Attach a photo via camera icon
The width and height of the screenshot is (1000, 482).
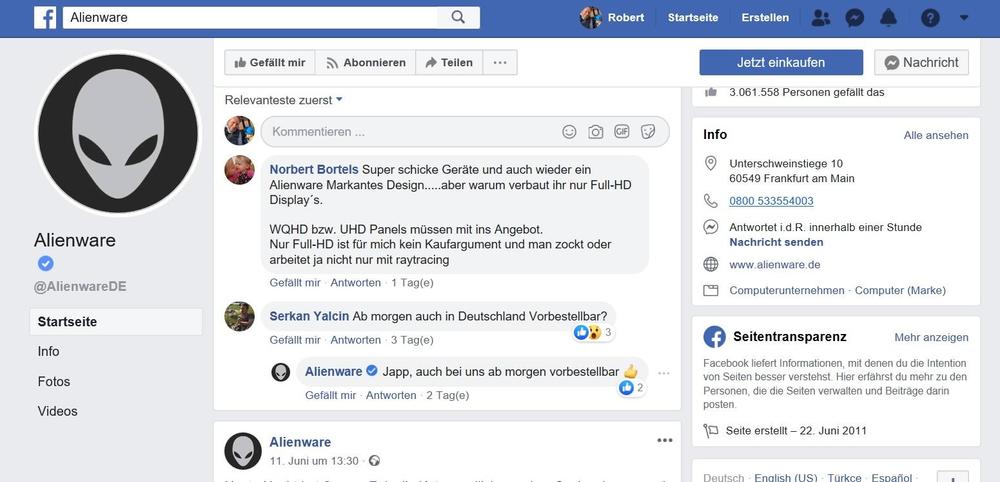tap(595, 131)
